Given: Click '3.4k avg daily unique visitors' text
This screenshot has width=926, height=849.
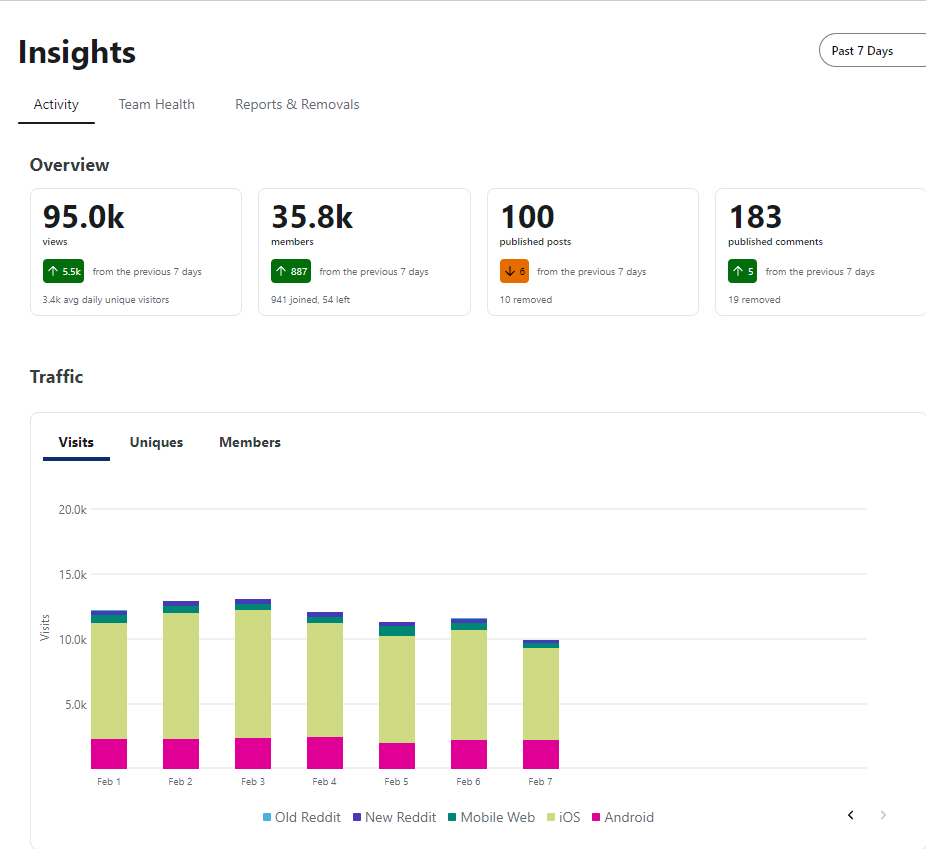Looking at the screenshot, I should (x=106, y=300).
